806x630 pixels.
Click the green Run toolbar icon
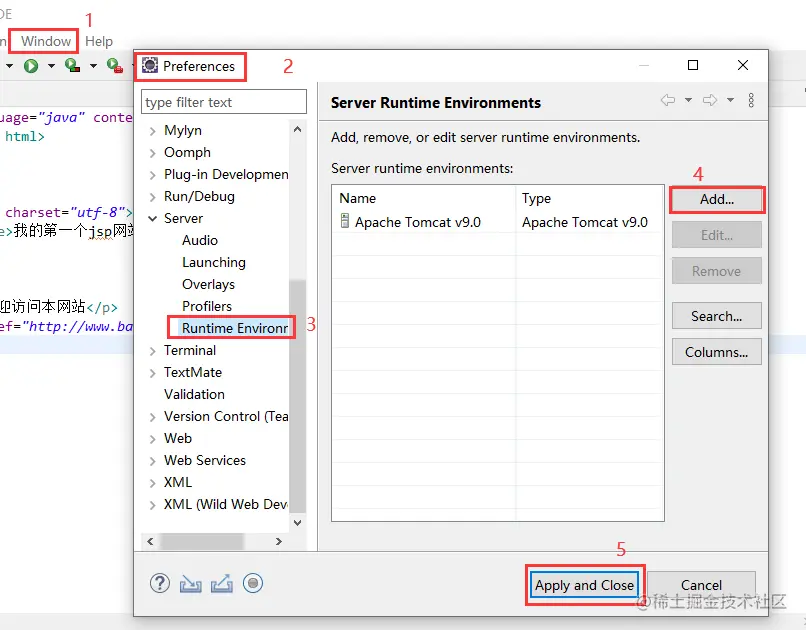[x=31, y=66]
